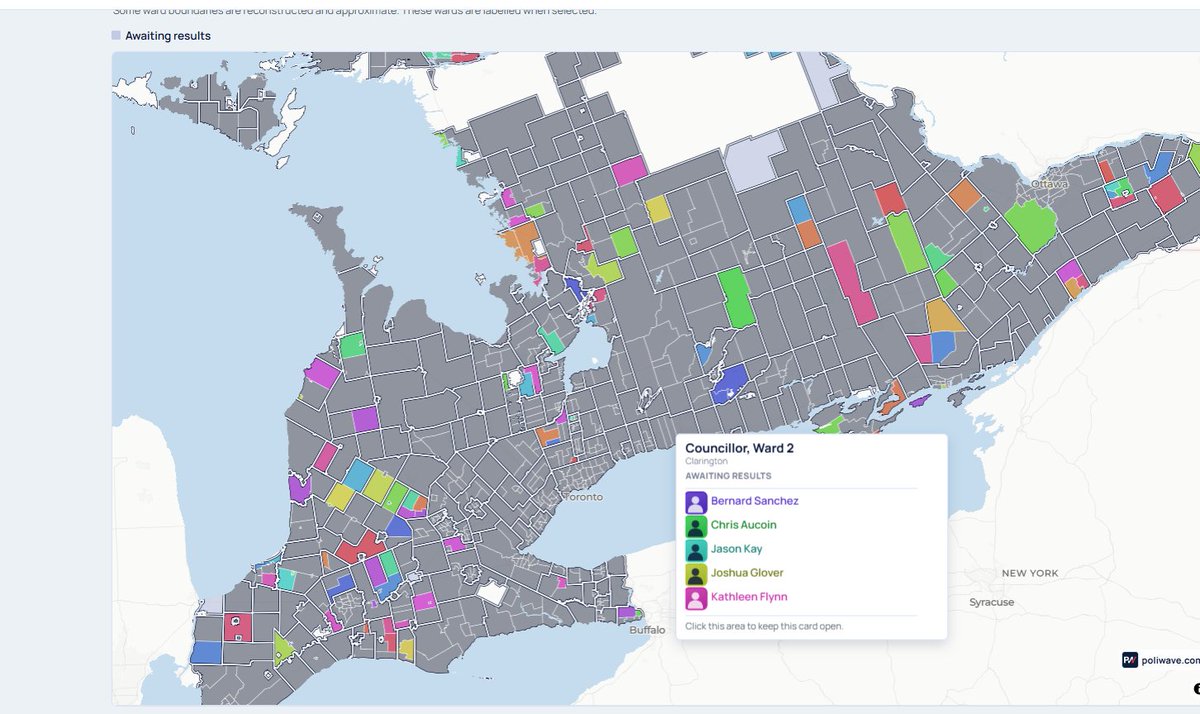1200x714 pixels.
Task: Click the Ottawa city label on the map
Action: 1051,185
